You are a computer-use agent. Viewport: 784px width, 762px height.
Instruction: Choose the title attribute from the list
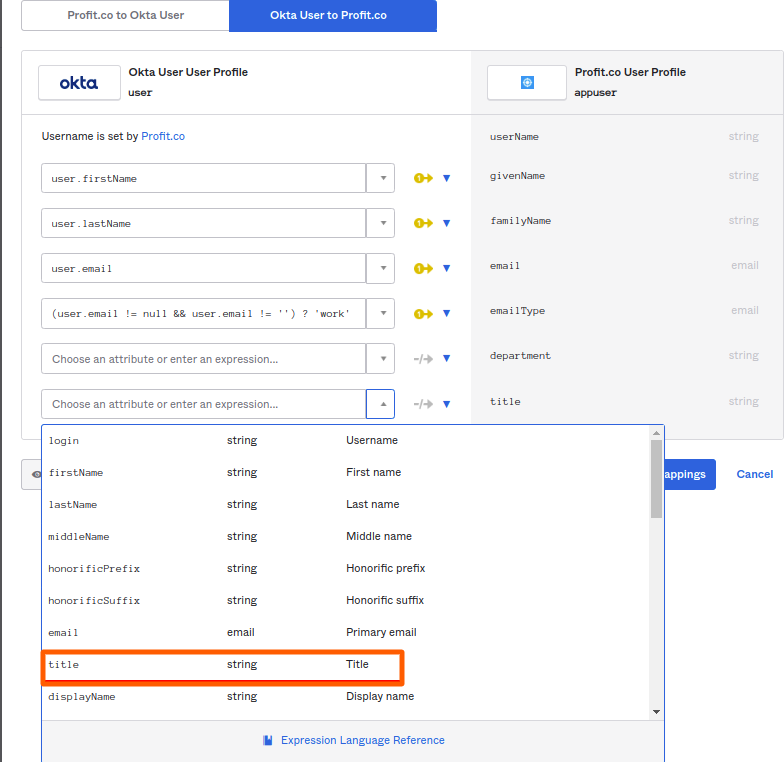pos(222,665)
